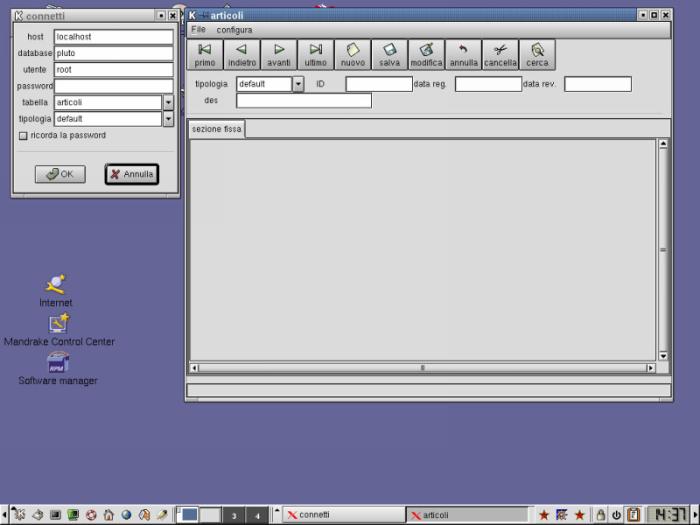Click the modifica edit button
The height and width of the screenshot is (525, 700).
(x=426, y=54)
